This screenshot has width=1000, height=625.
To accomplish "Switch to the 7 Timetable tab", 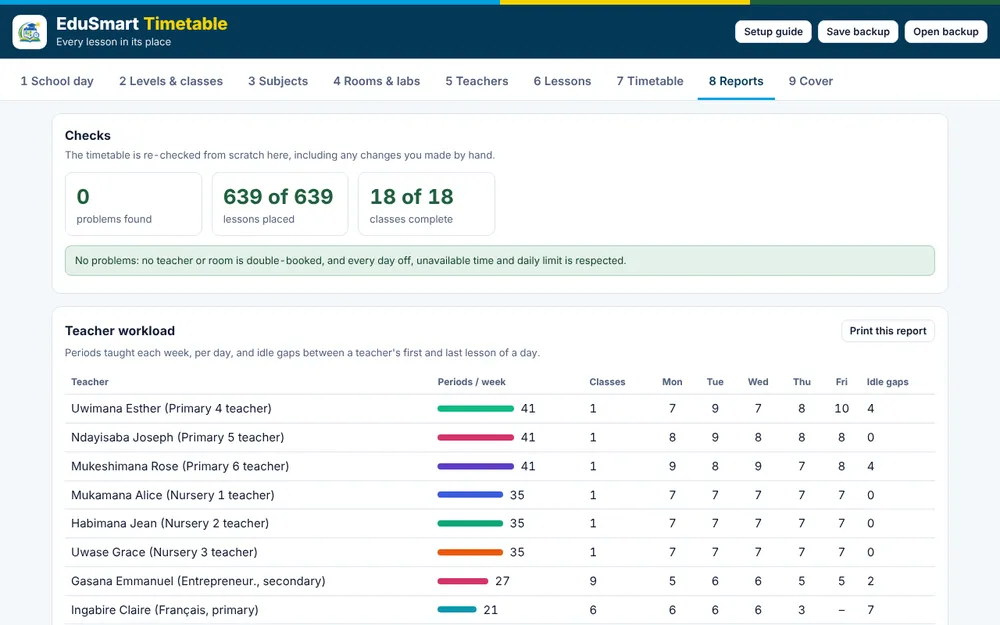I will [650, 81].
